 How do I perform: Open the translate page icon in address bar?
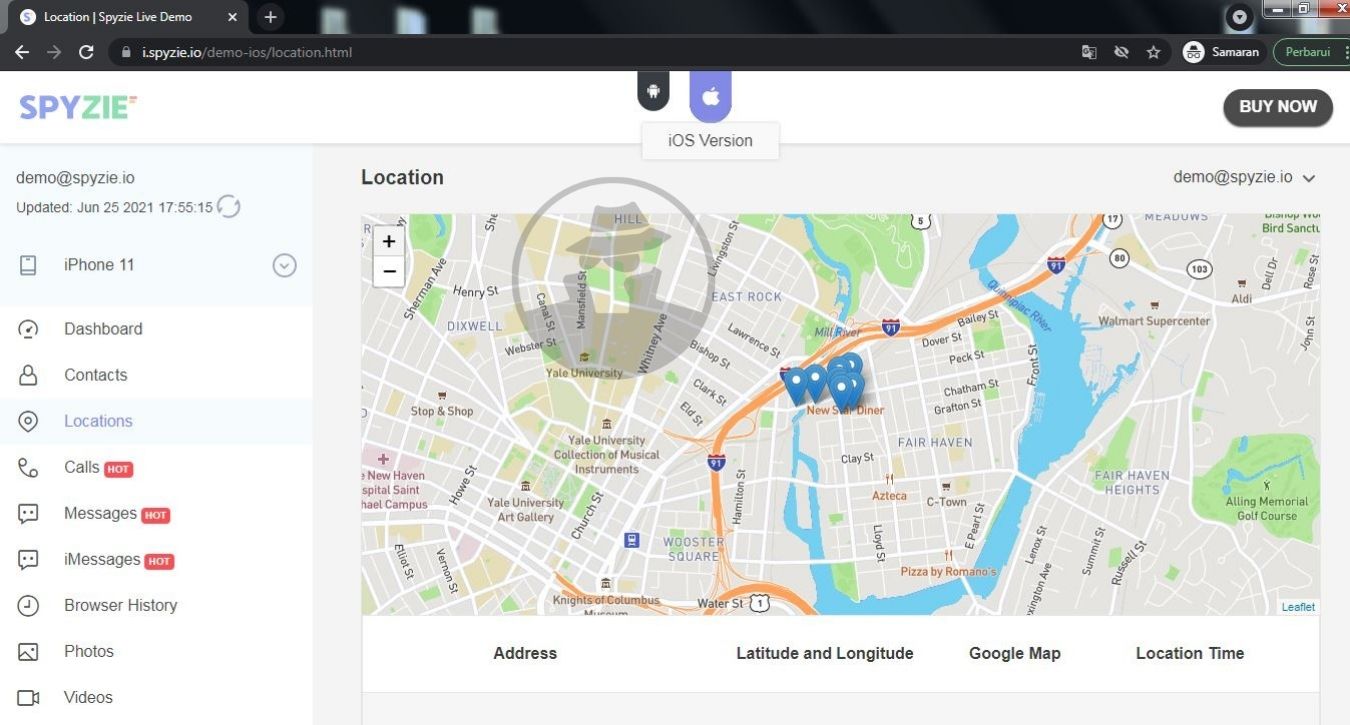pyautogui.click(x=1089, y=52)
